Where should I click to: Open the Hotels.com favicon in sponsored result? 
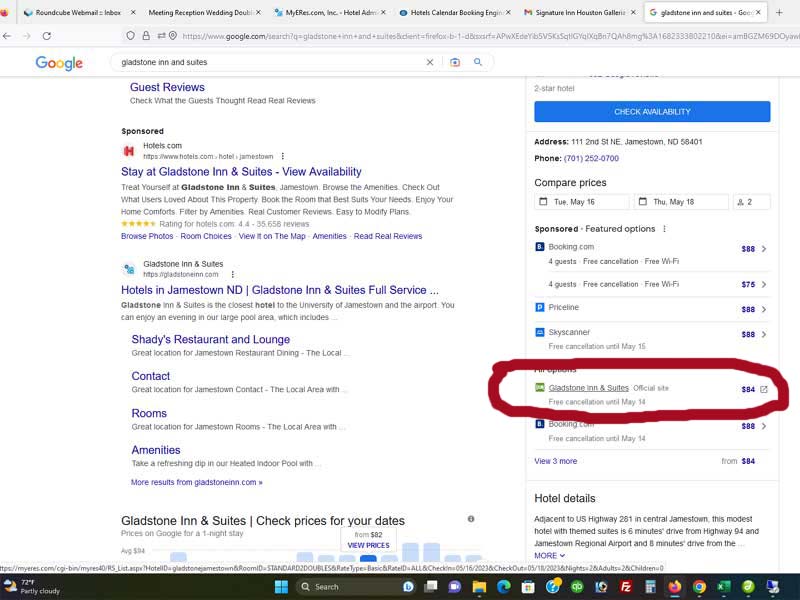(129, 151)
